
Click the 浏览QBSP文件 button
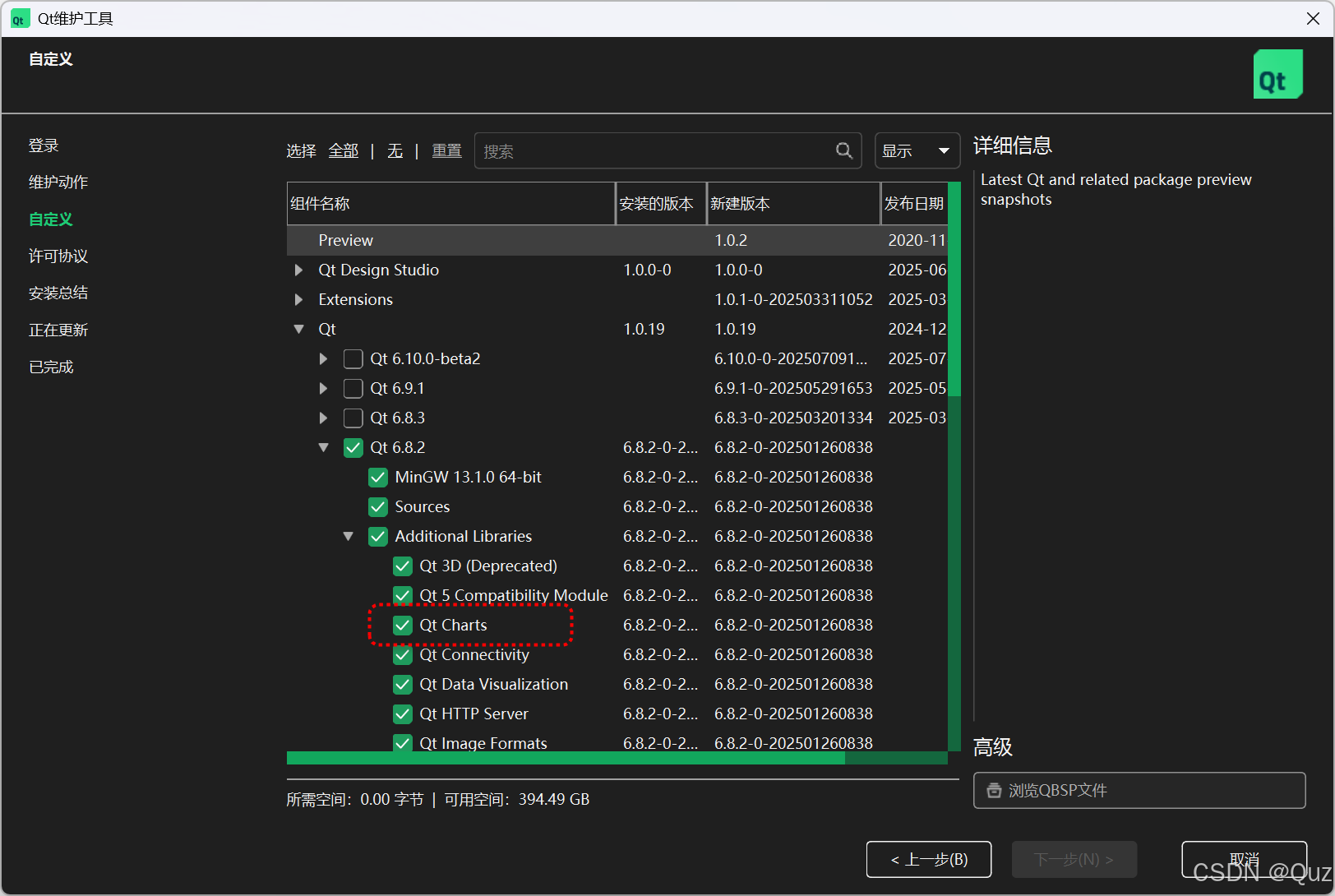[x=1139, y=790]
